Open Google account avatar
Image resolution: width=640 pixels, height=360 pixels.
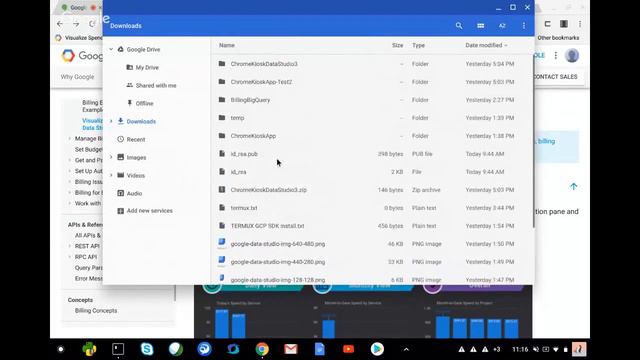tap(572, 56)
